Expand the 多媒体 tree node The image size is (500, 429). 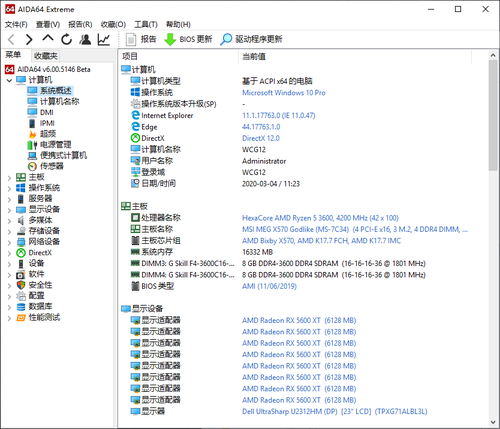point(9,221)
